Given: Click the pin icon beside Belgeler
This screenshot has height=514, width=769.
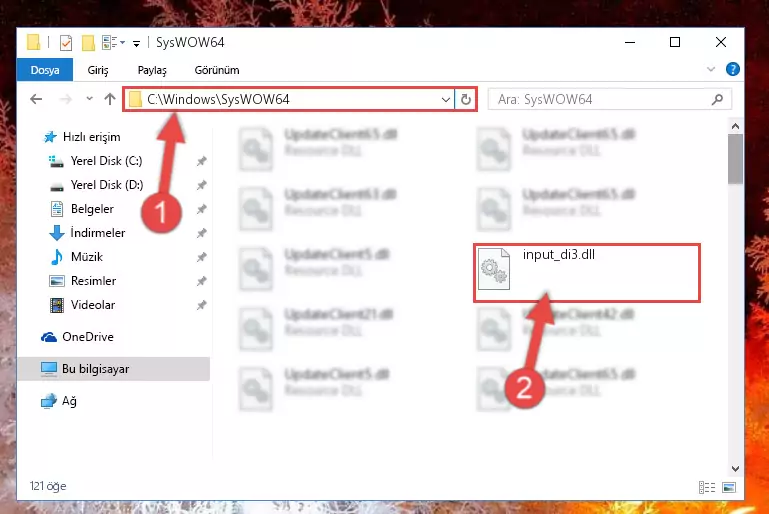Looking at the screenshot, I should (x=201, y=209).
